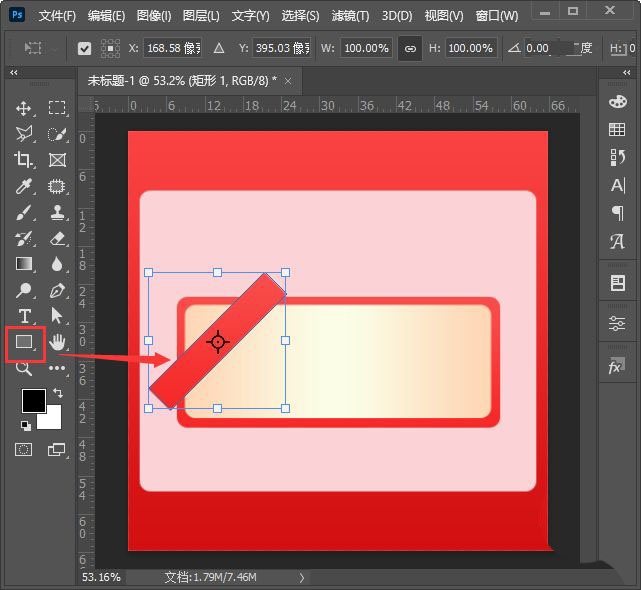This screenshot has height=590, width=641.
Task: Open the 图像(I) menu
Action: point(154,16)
